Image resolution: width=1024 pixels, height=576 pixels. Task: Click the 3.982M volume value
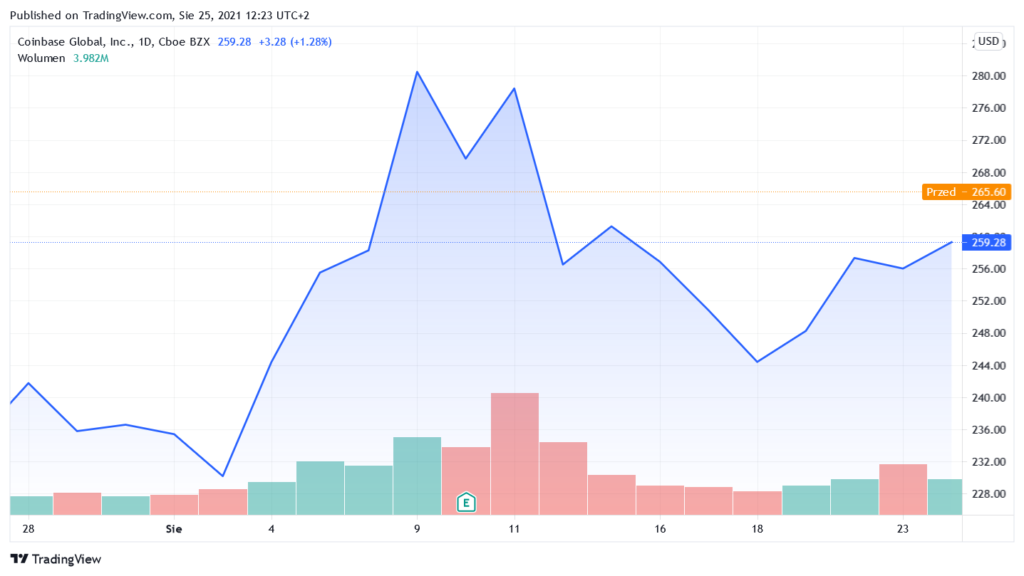[x=91, y=58]
